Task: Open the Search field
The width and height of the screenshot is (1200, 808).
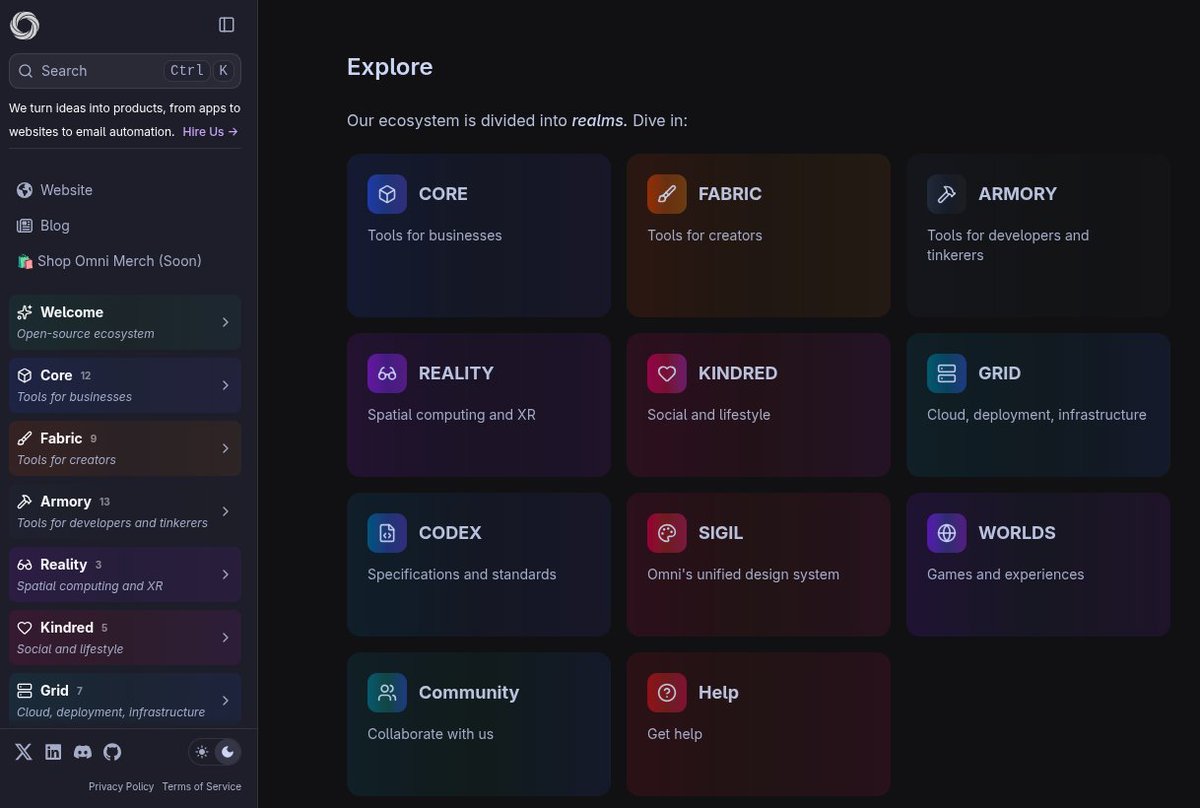Action: click(125, 71)
